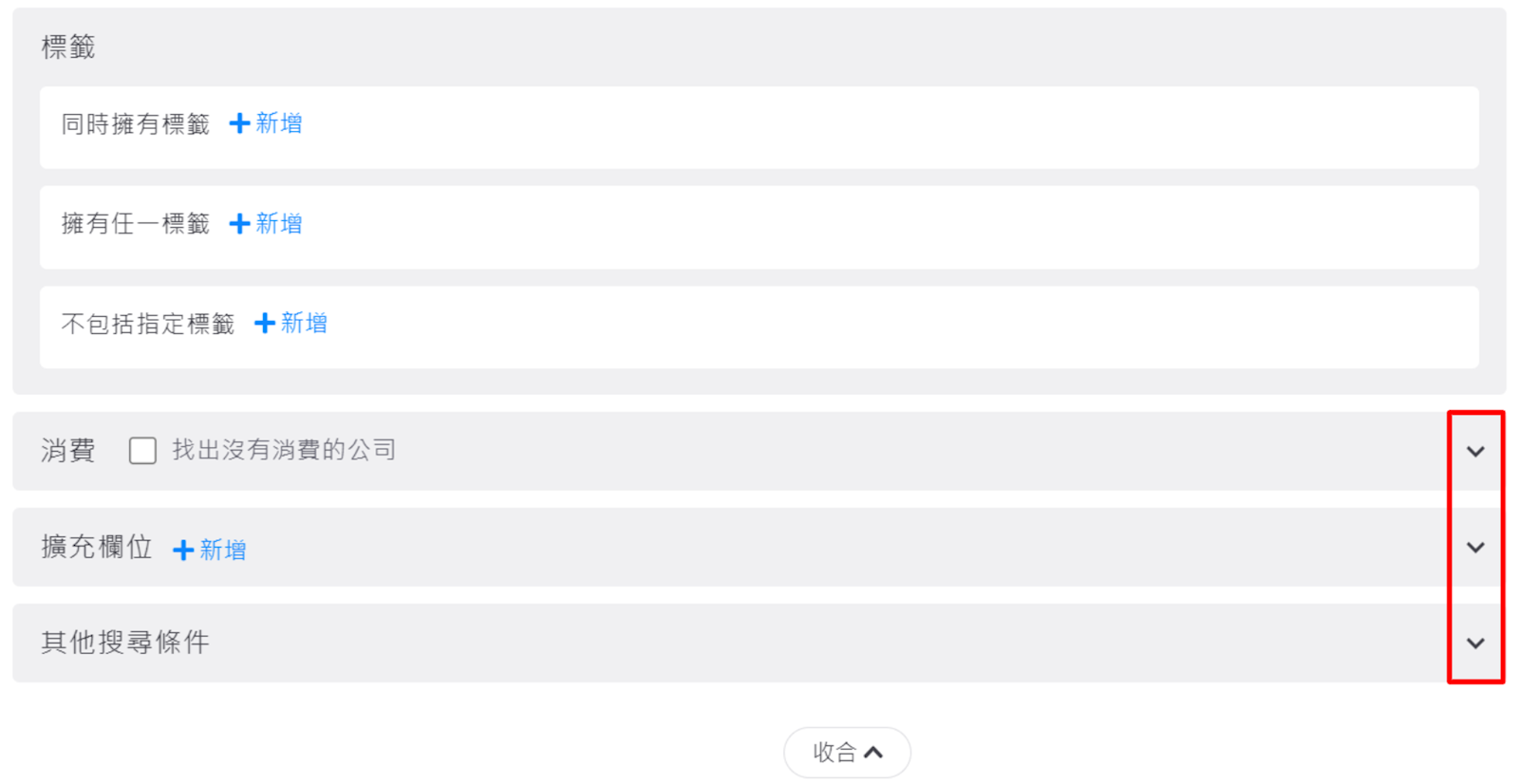Click the plus icon beside 不包括指定標籤

[x=265, y=324]
